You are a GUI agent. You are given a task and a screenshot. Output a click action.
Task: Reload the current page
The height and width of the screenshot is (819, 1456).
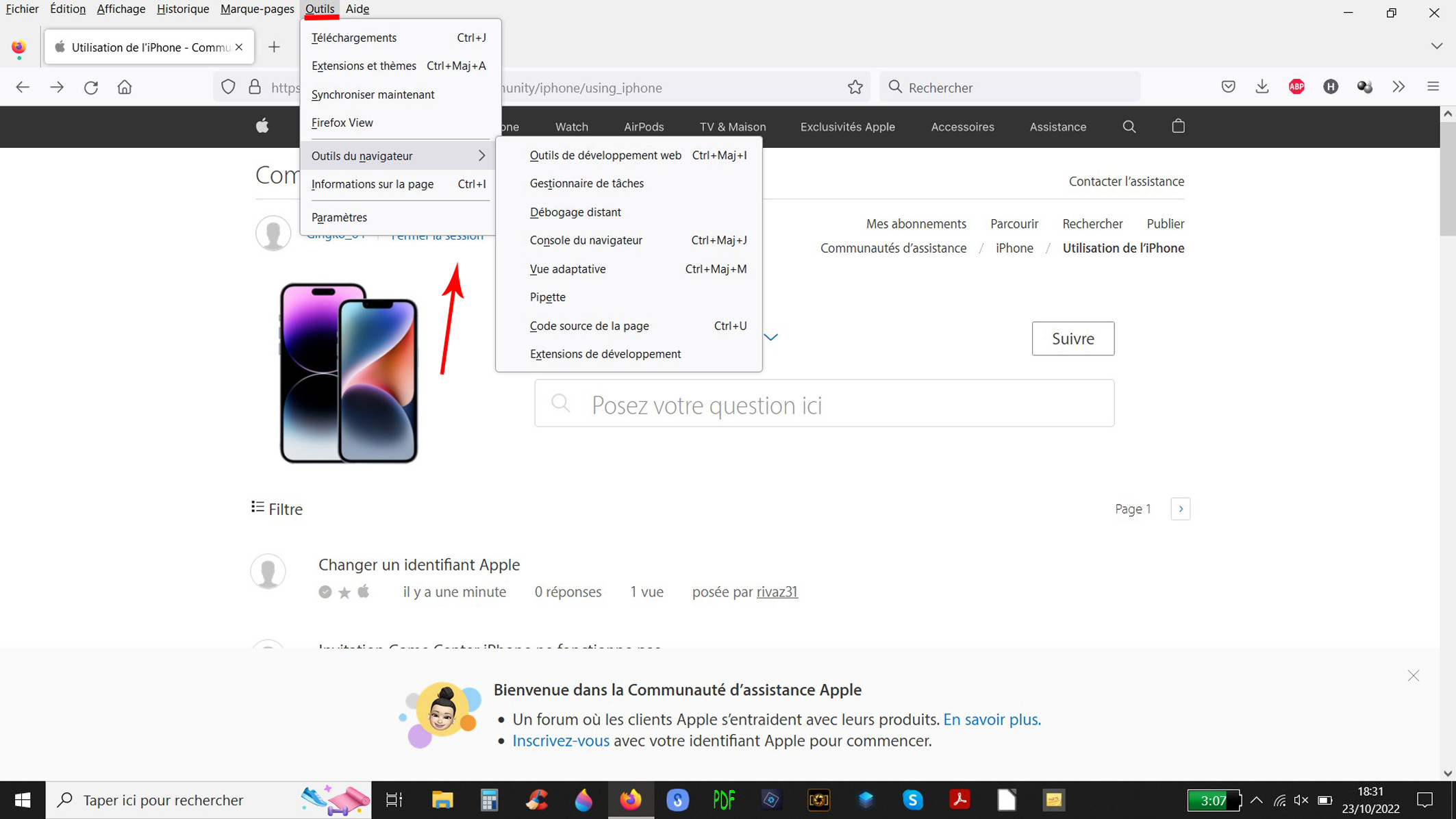pos(91,87)
